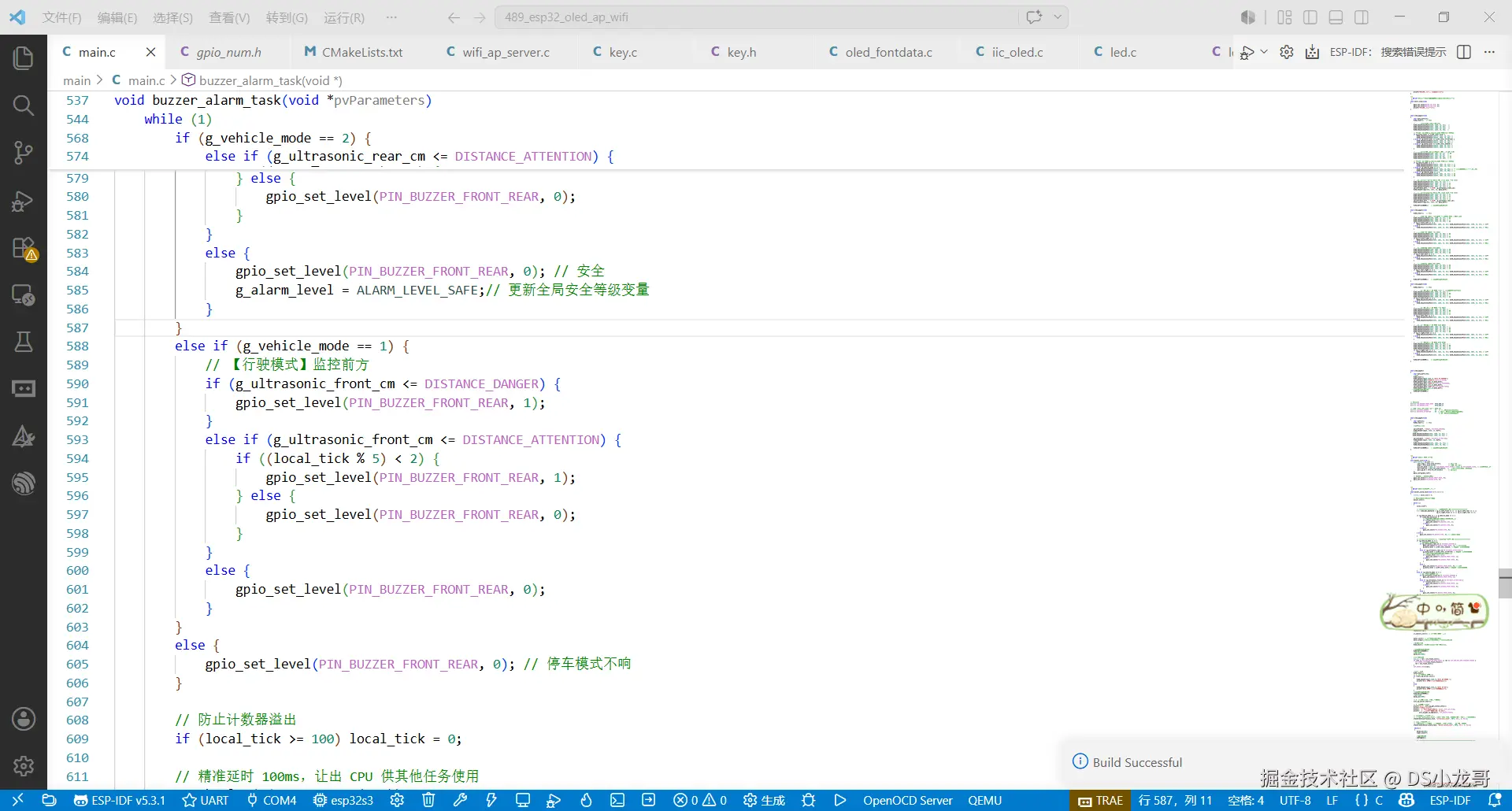Toggle the bottom panel visibility

1336,17
